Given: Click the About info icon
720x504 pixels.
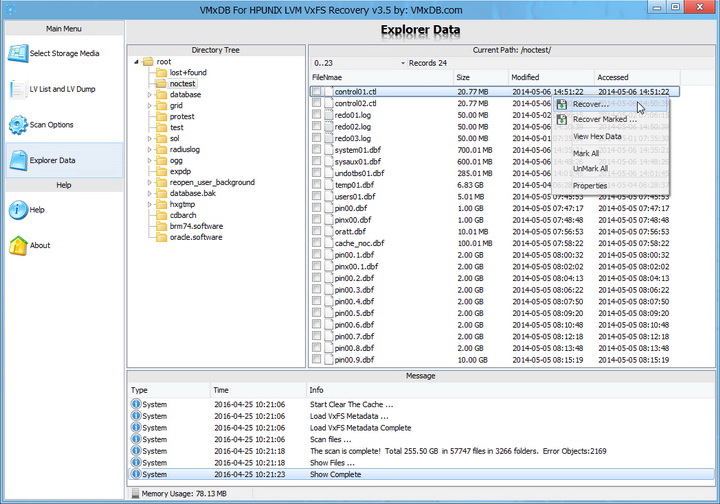Looking at the screenshot, I should point(17,245).
